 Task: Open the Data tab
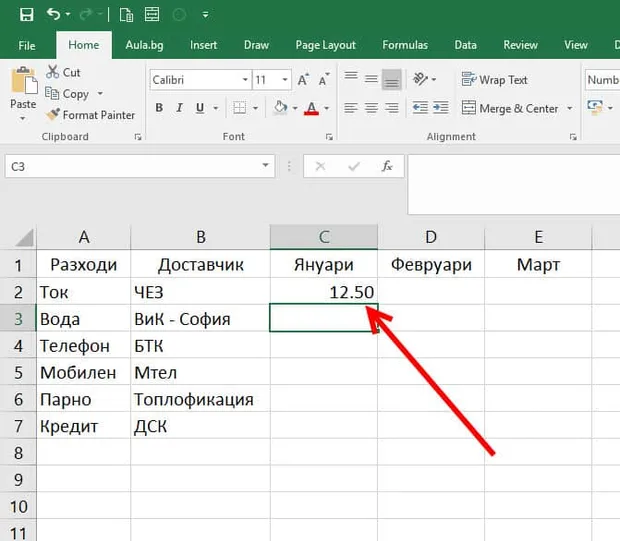[465, 45]
